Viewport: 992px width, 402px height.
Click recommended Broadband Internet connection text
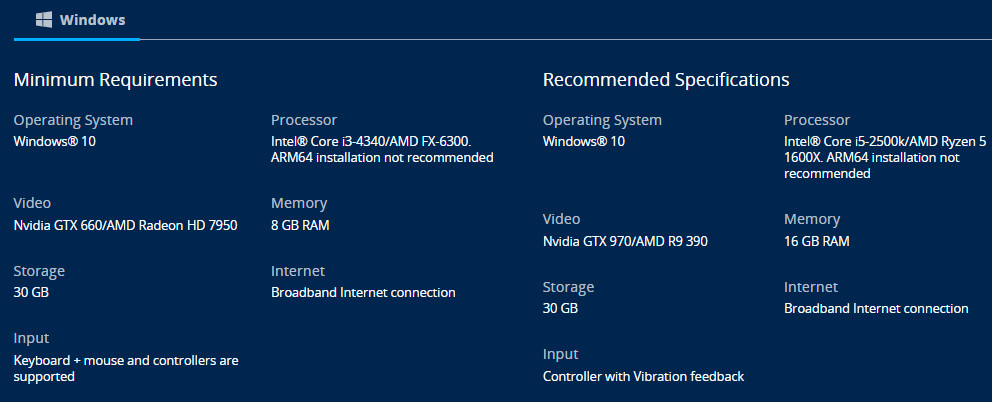click(x=876, y=308)
